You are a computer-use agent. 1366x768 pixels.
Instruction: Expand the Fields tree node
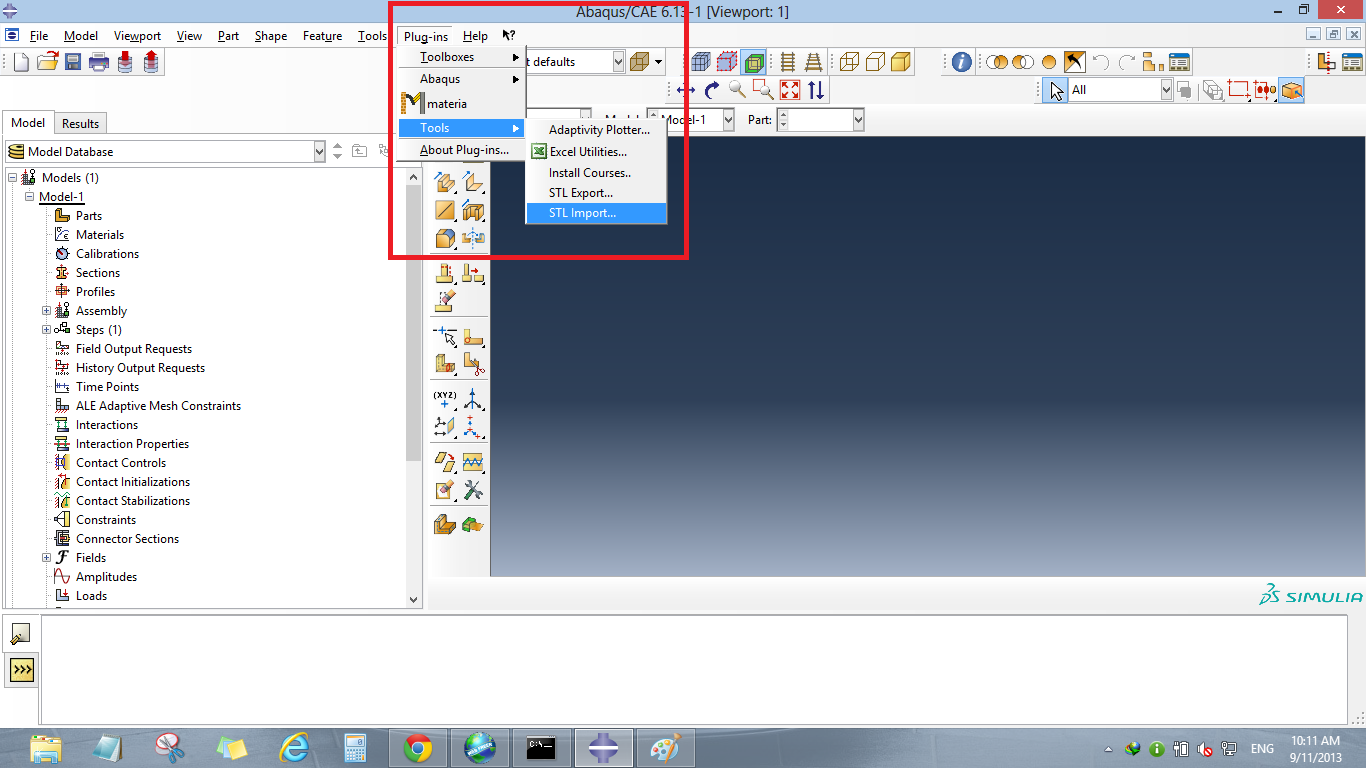[x=46, y=558]
